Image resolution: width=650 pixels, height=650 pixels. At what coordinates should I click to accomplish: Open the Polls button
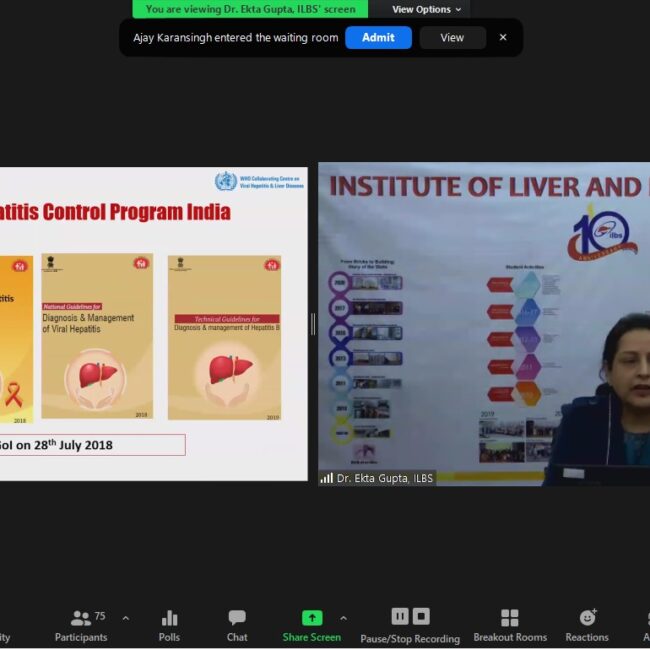point(169,625)
